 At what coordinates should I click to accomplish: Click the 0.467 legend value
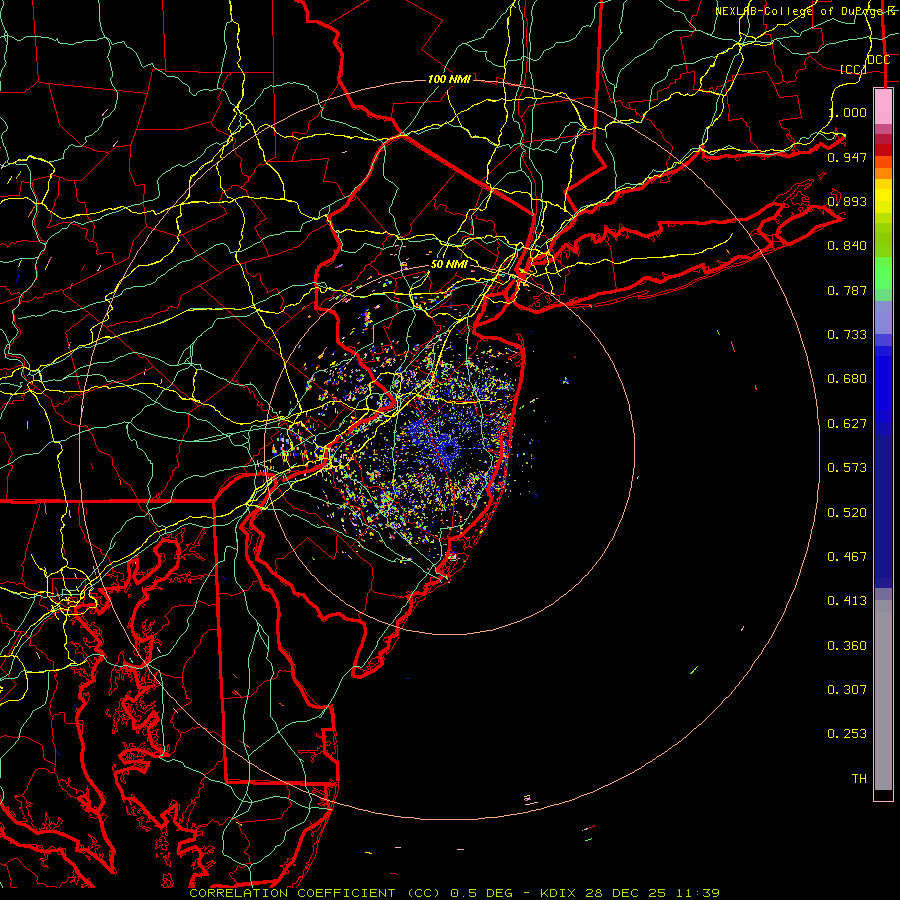[x=847, y=557]
